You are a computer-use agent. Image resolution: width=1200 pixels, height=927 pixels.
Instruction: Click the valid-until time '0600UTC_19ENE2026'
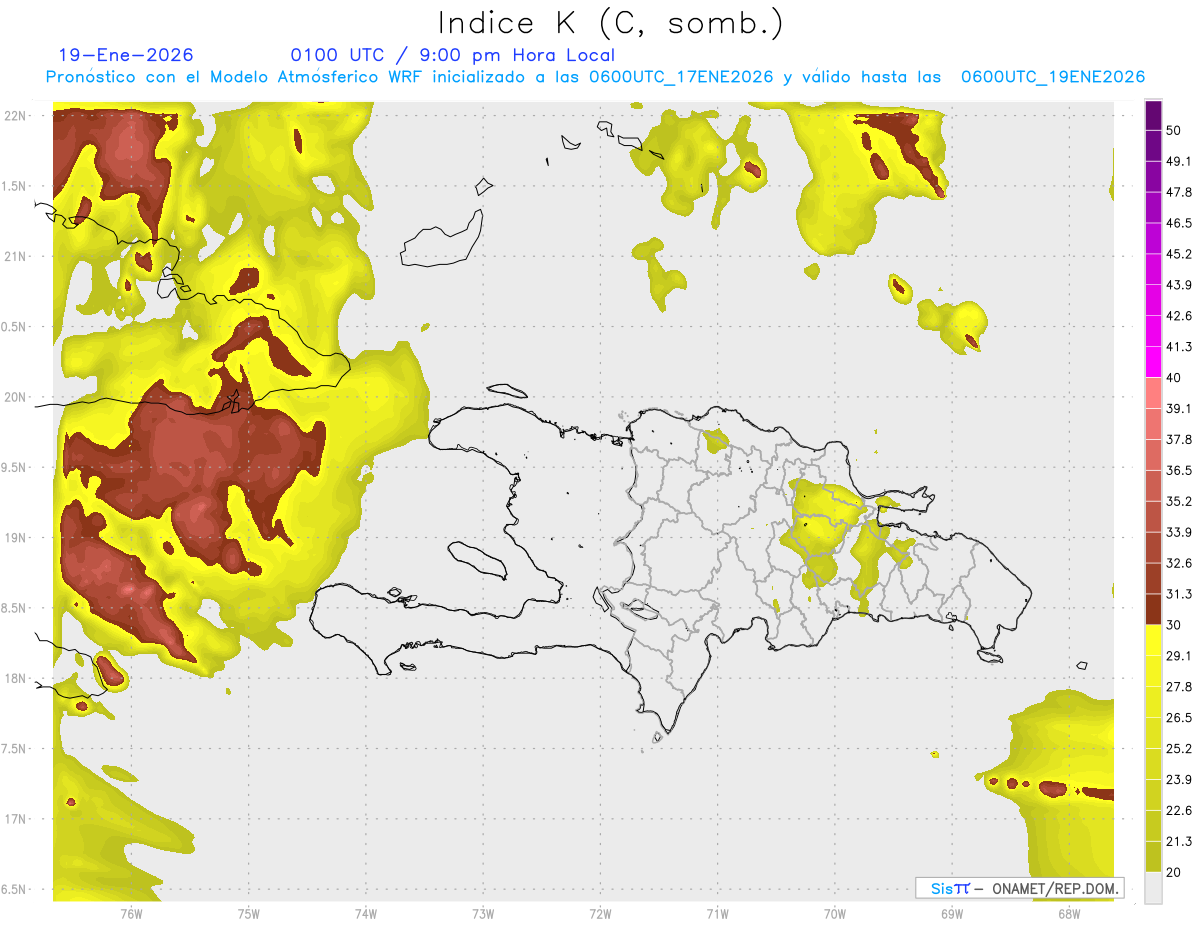(x=1053, y=77)
